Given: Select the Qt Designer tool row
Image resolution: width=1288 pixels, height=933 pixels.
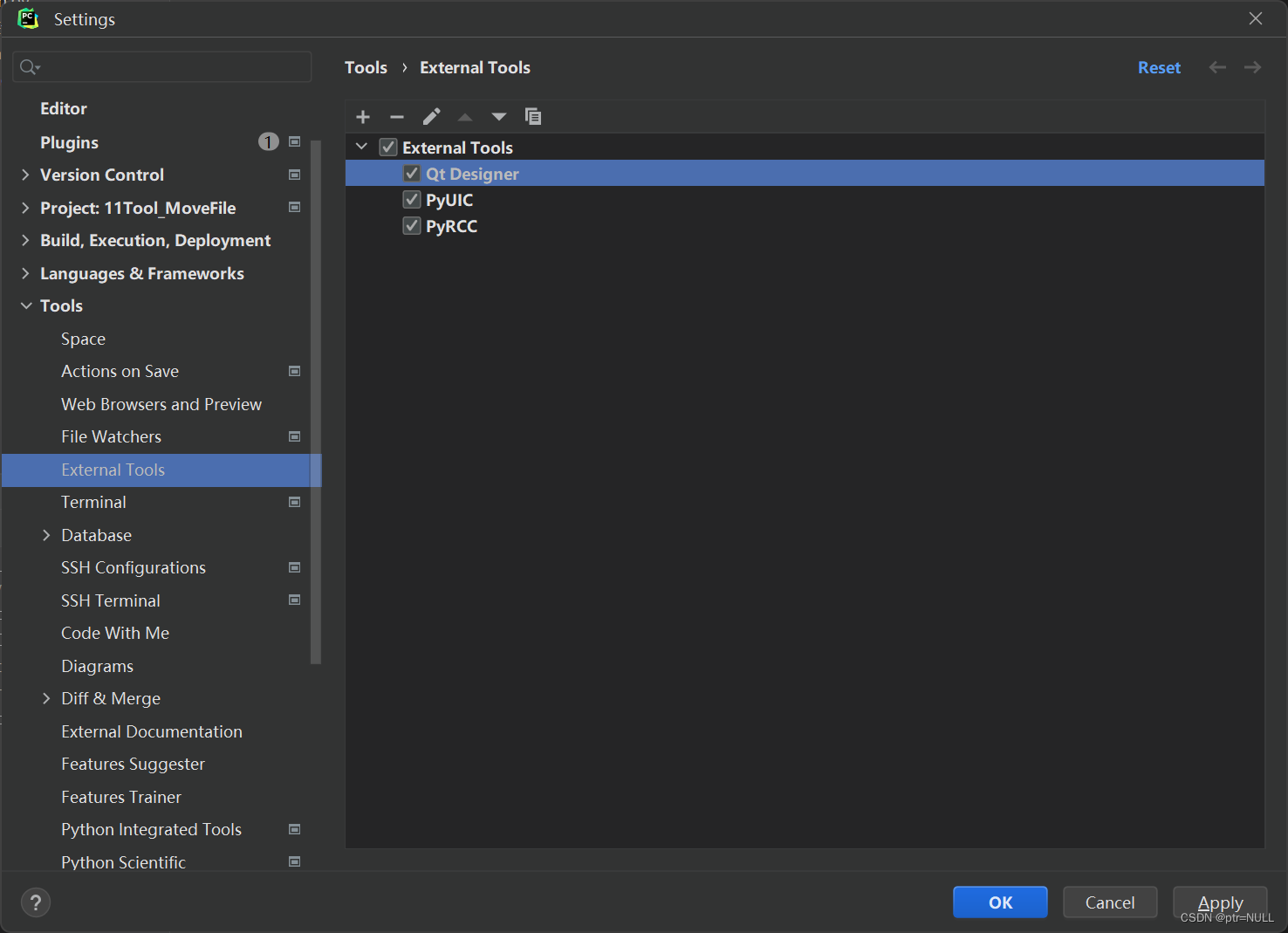Looking at the screenshot, I should click(805, 173).
